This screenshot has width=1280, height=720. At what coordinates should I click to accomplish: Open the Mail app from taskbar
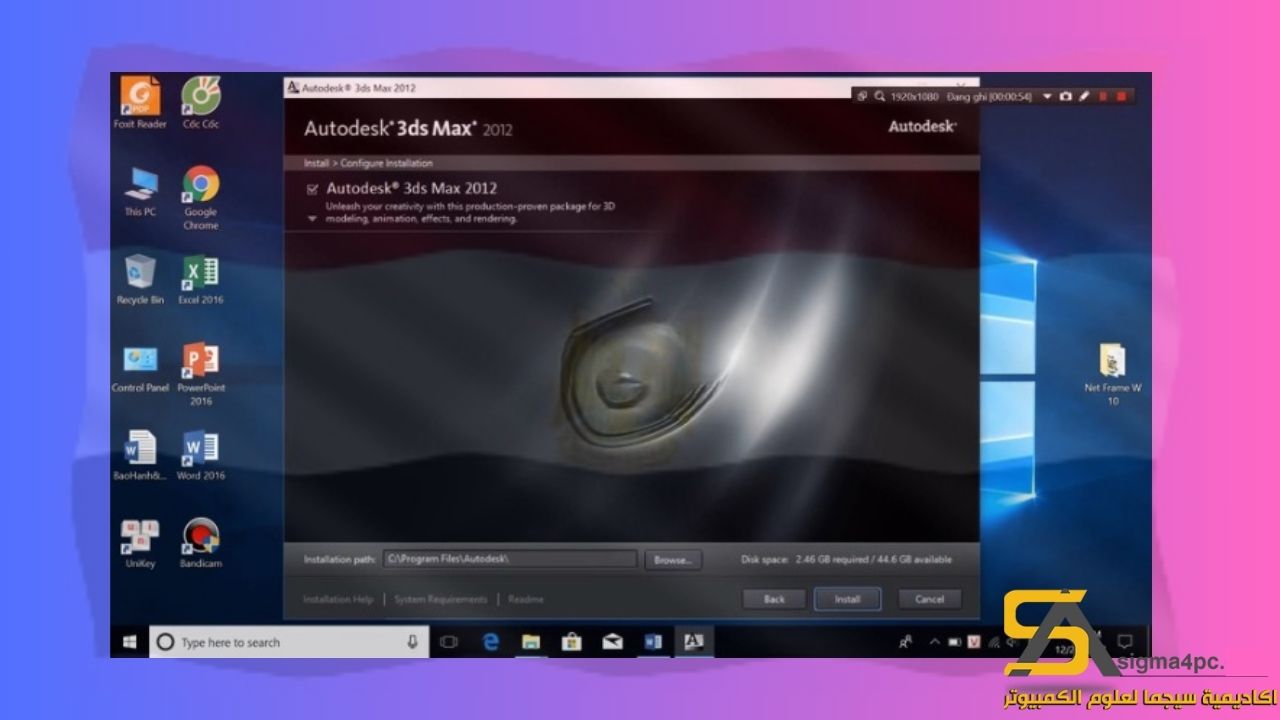[x=612, y=642]
